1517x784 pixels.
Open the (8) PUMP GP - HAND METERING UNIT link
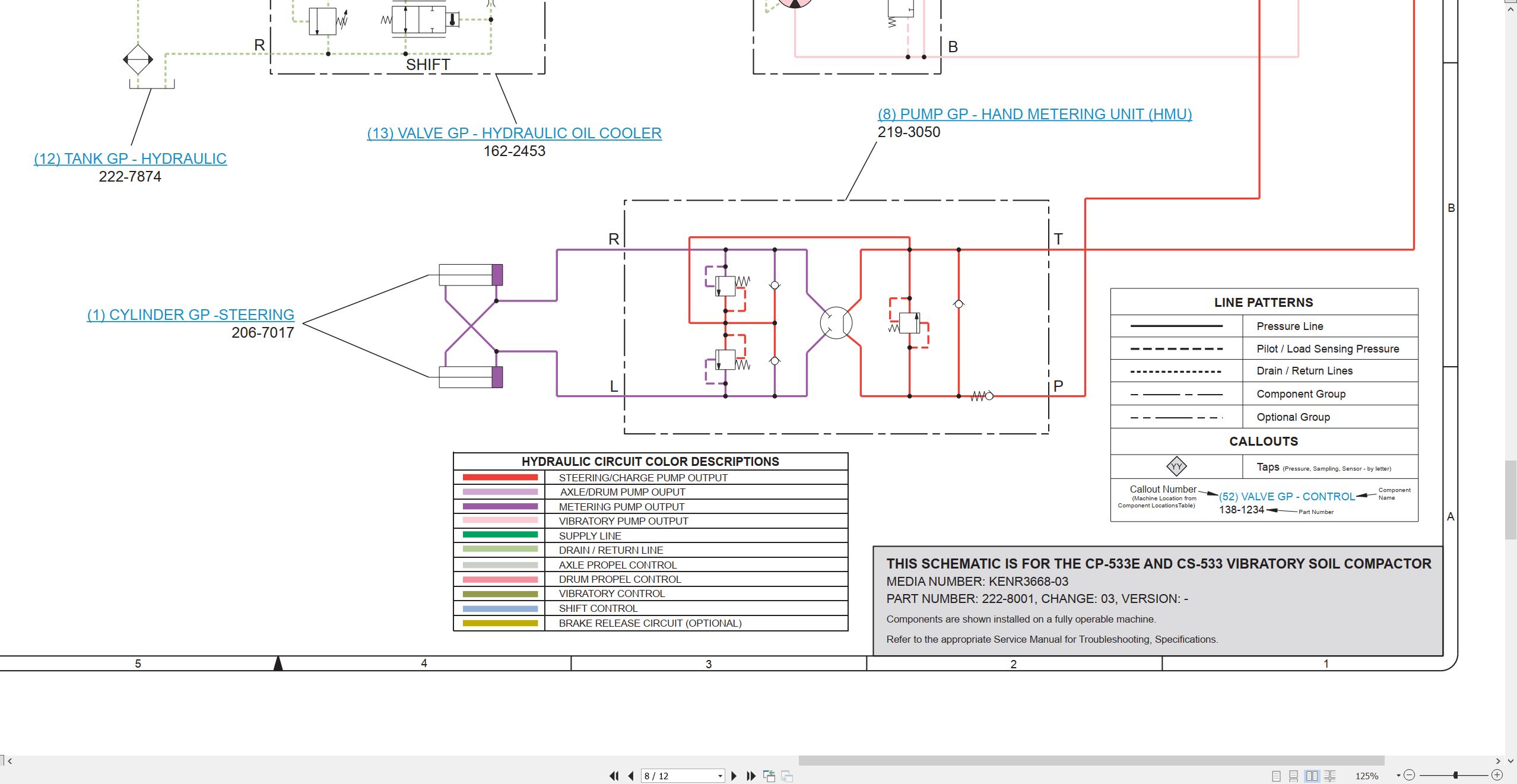1034,114
